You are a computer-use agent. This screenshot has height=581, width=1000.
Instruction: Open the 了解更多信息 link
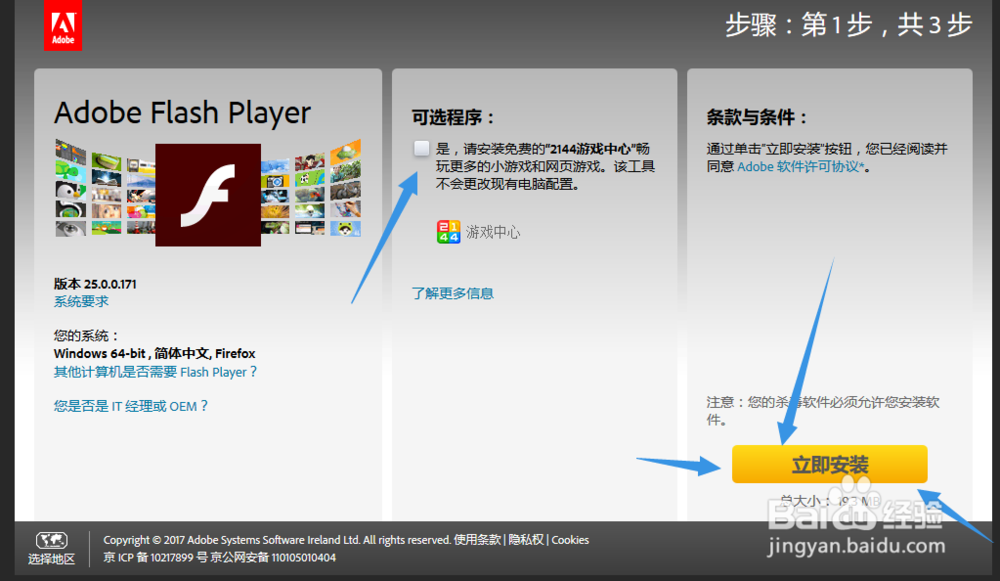(x=452, y=293)
